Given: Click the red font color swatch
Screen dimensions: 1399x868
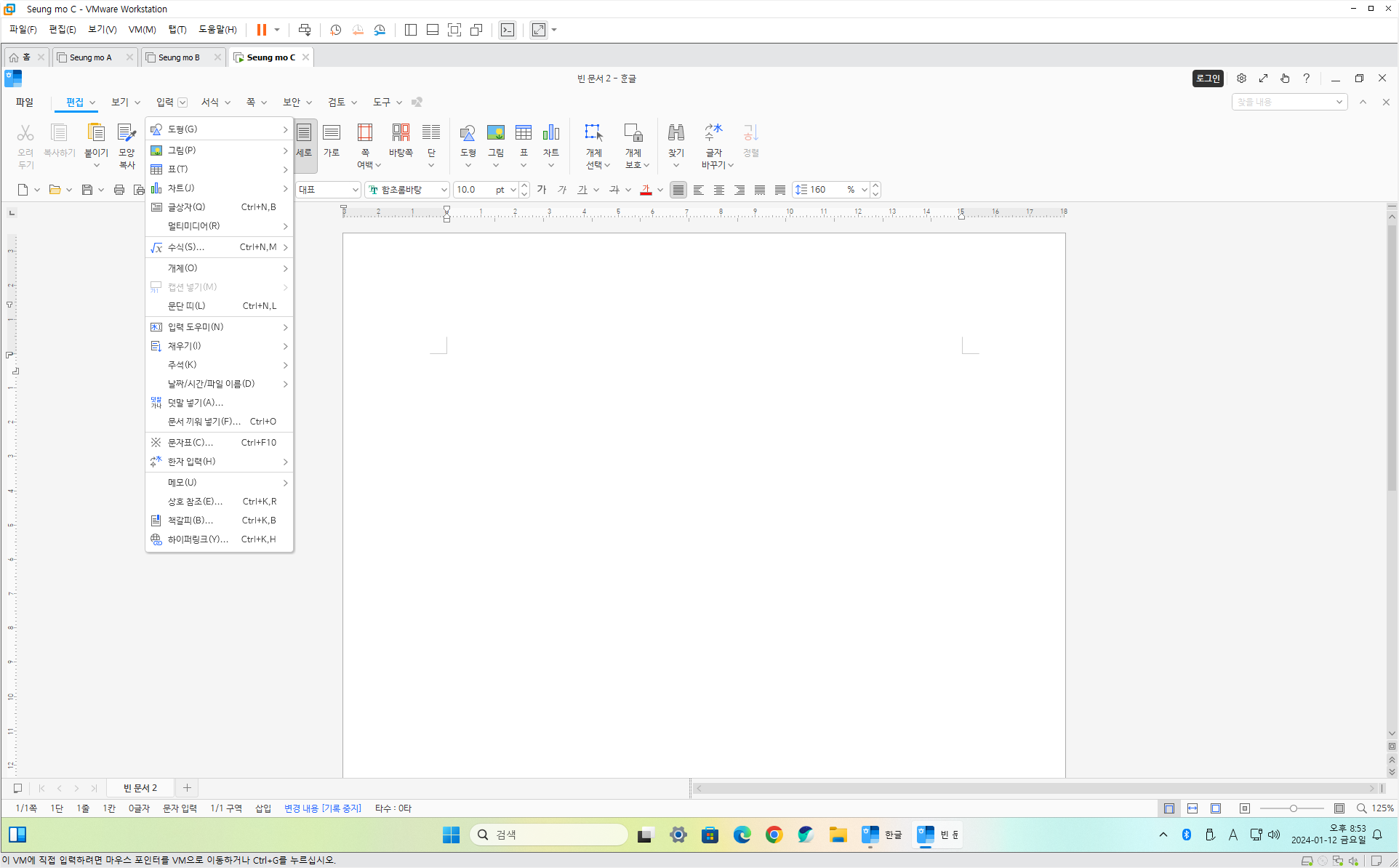Looking at the screenshot, I should click(x=646, y=190).
